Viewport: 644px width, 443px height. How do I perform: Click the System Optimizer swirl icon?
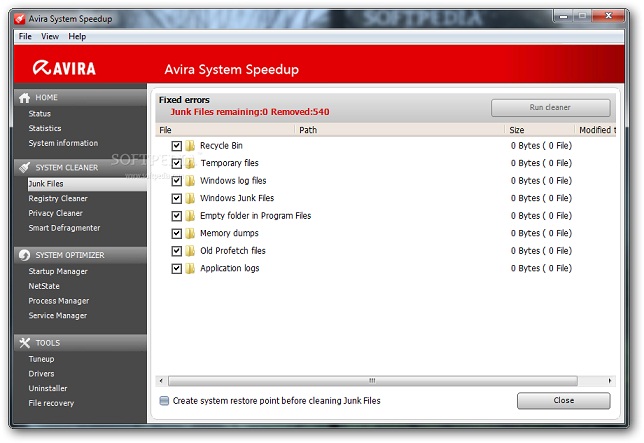point(24,255)
